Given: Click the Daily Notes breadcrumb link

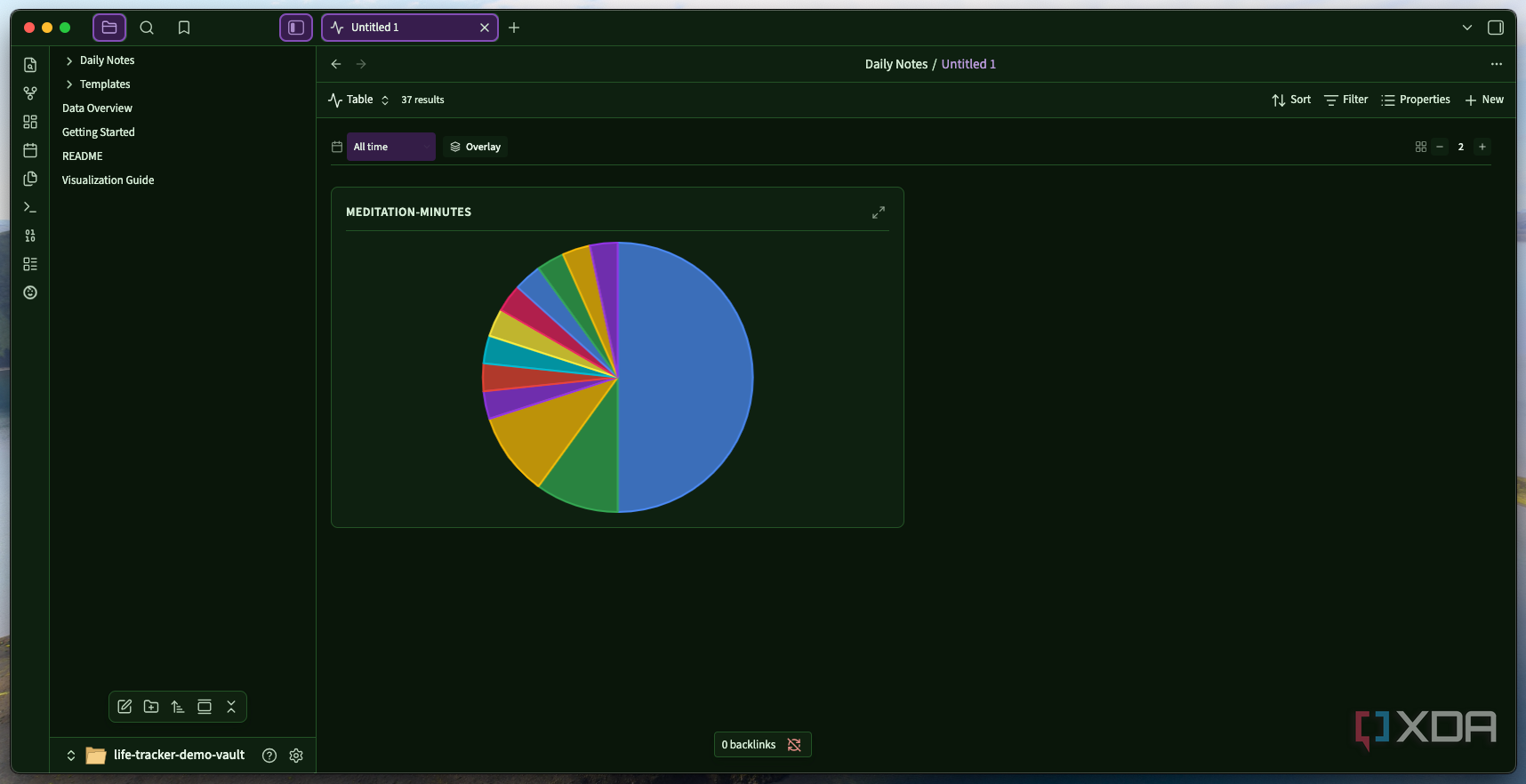Looking at the screenshot, I should 896,64.
